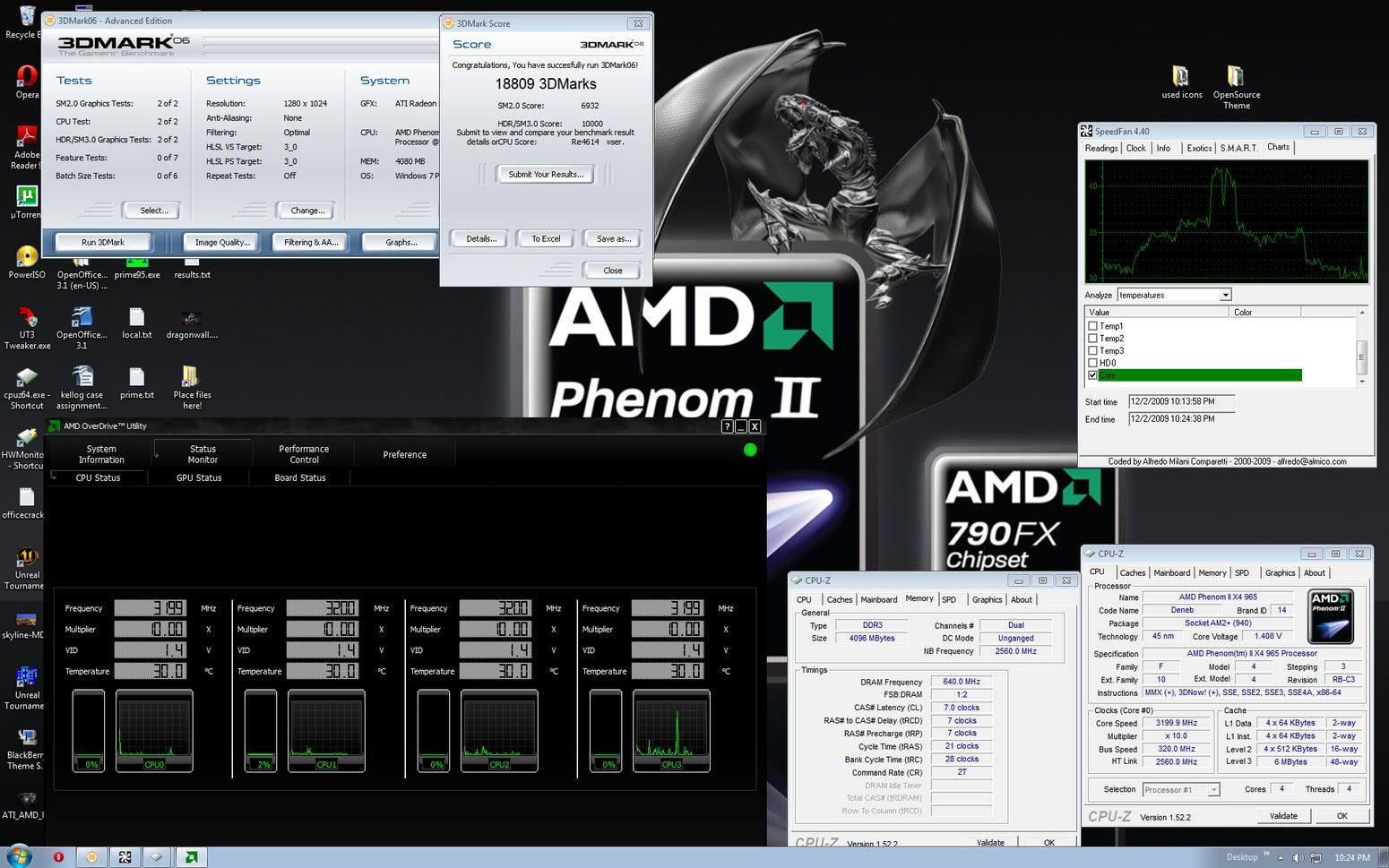Check the HD0 checkbox in SpeedFan
This screenshot has height=868, width=1389.
(x=1092, y=363)
